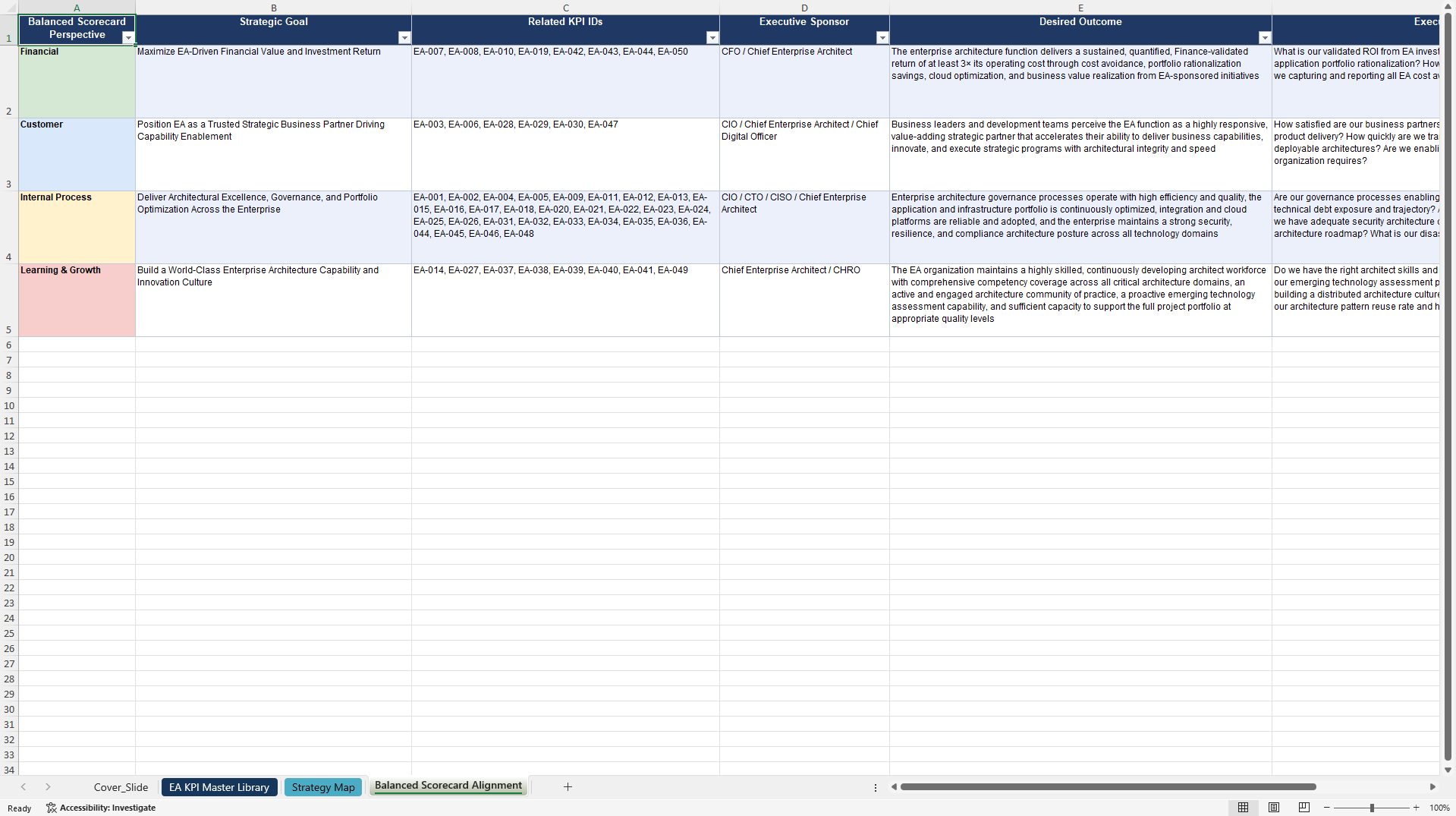Select 'Deliver Architectural Excellence' goal cell
1456x816 pixels.
click(x=274, y=228)
